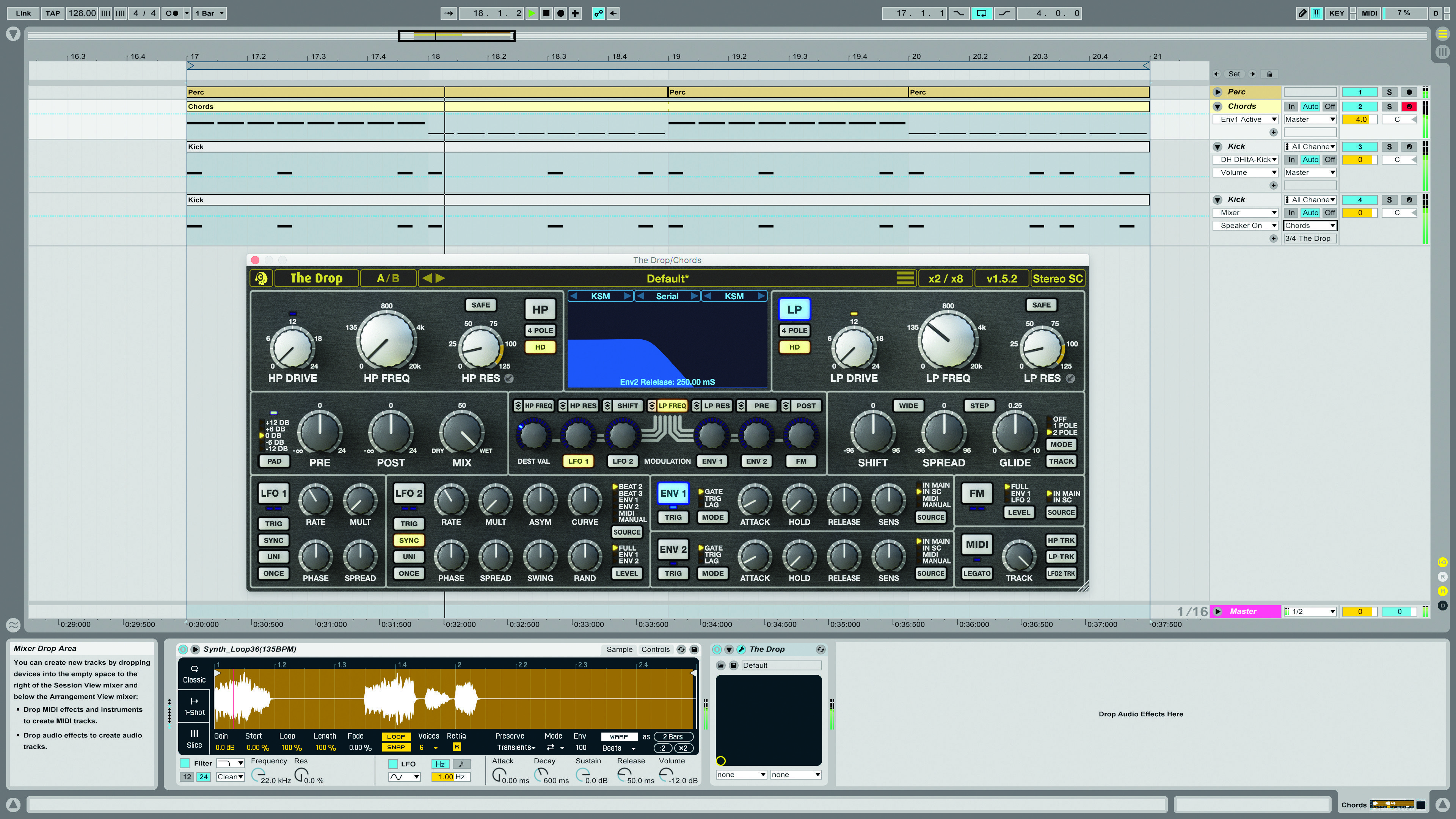This screenshot has width=1456, height=819.
Task: Toggle The Drop device activator
Action: pos(717,650)
